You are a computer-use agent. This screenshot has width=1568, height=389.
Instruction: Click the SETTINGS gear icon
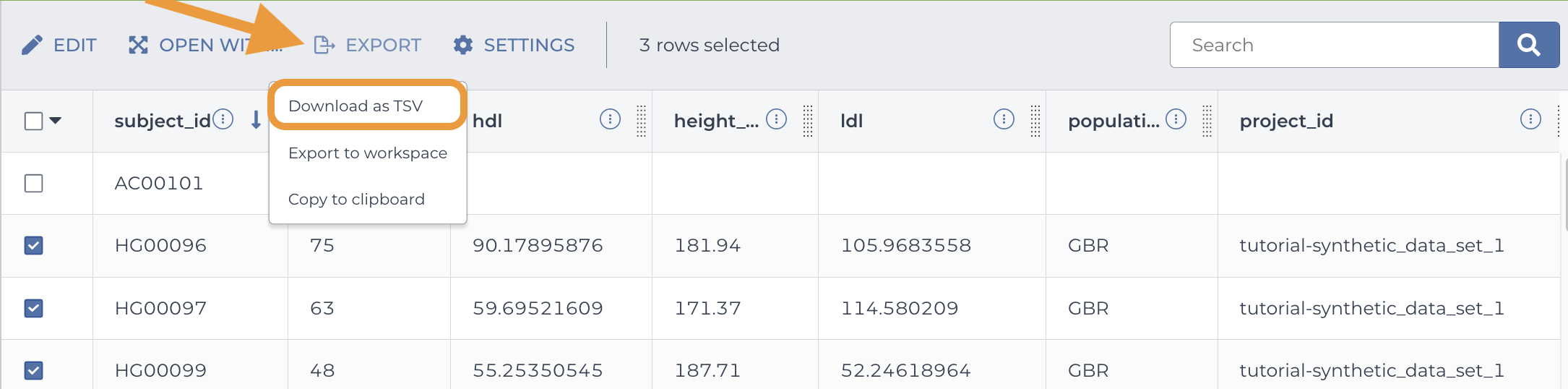click(x=463, y=45)
